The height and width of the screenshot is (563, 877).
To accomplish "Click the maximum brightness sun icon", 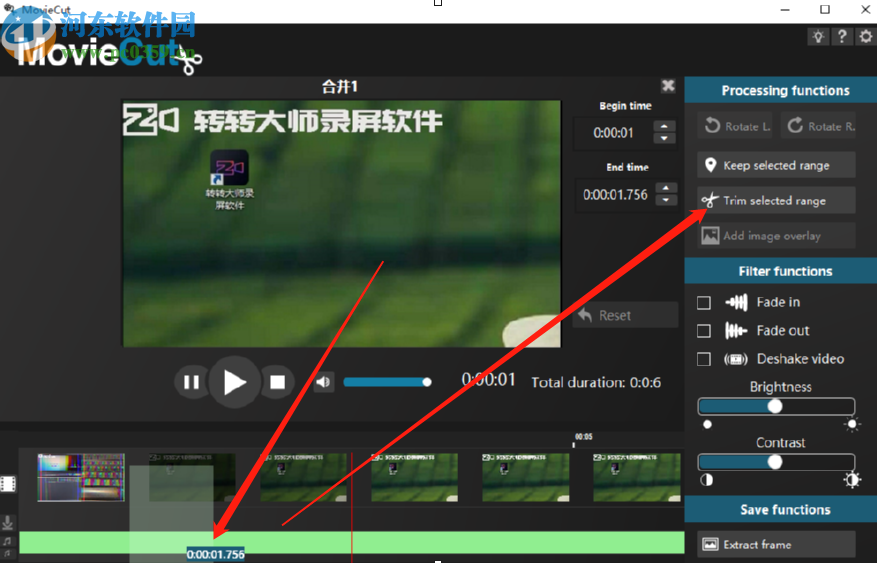I will pyautogui.click(x=852, y=424).
